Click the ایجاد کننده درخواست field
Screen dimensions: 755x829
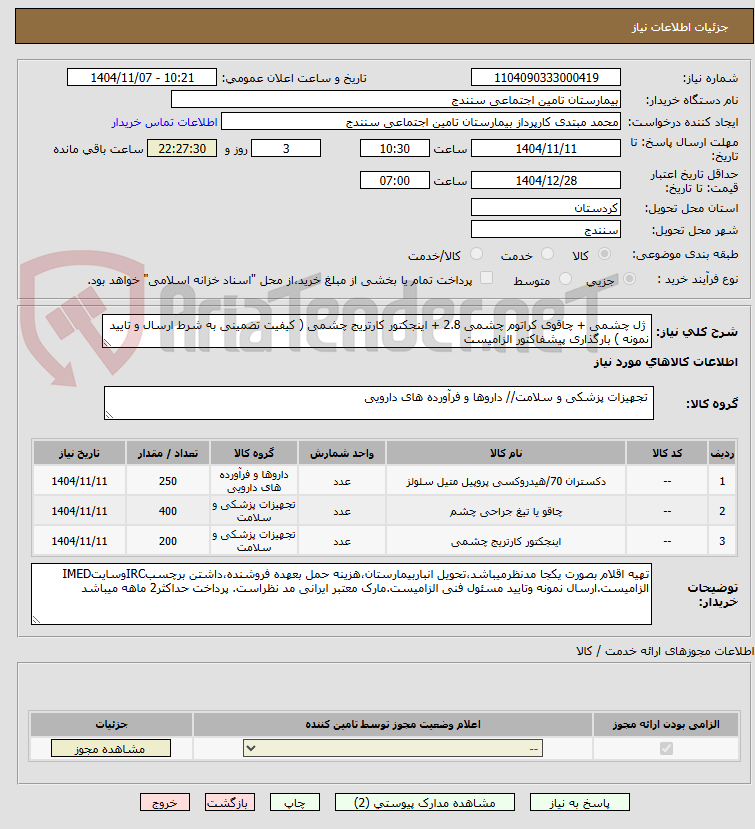click(421, 122)
